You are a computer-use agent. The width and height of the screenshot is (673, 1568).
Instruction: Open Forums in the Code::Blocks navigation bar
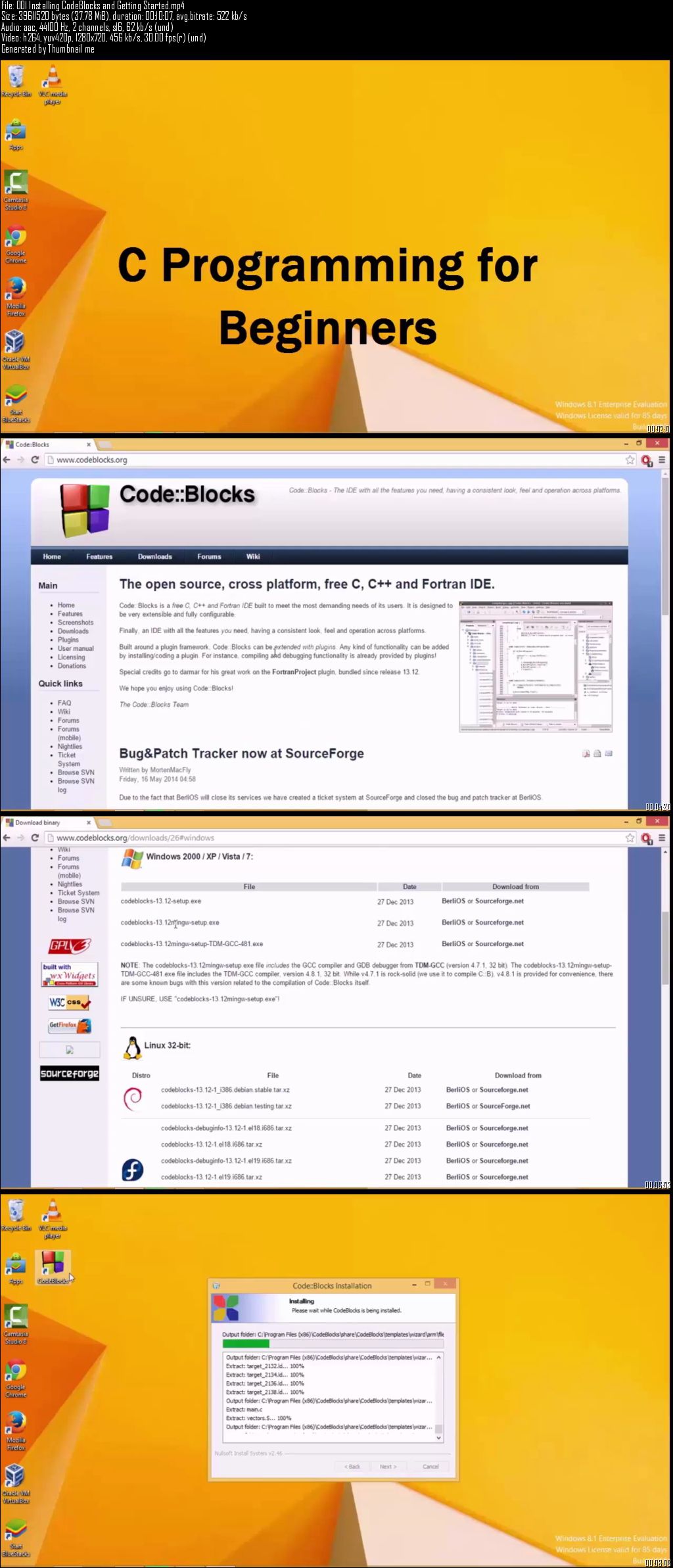(x=209, y=557)
